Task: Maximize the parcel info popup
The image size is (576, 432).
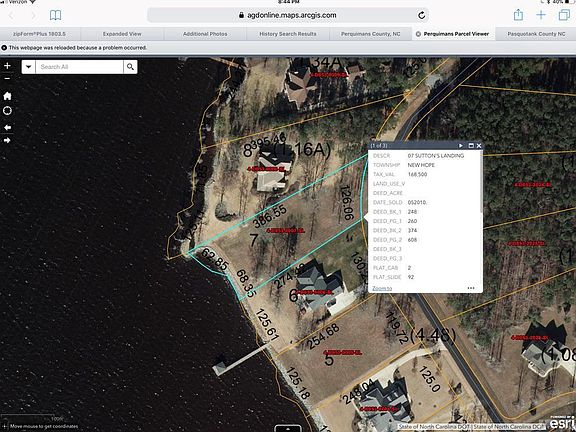Action: click(x=471, y=145)
